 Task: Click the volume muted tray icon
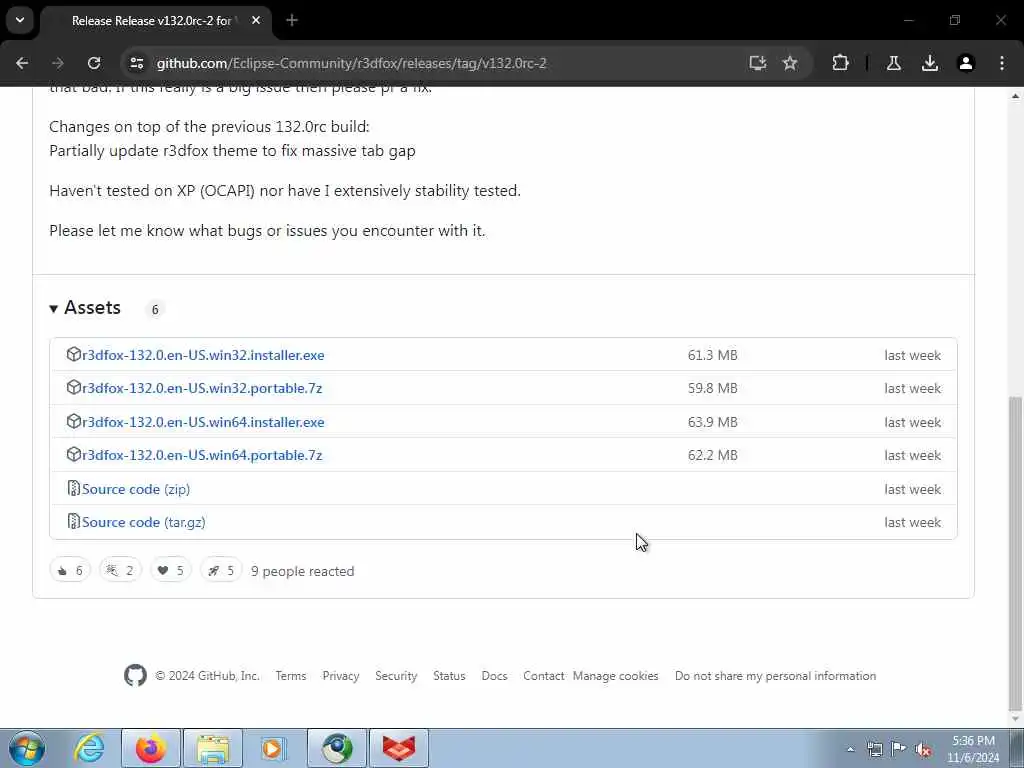pyautogui.click(x=923, y=749)
